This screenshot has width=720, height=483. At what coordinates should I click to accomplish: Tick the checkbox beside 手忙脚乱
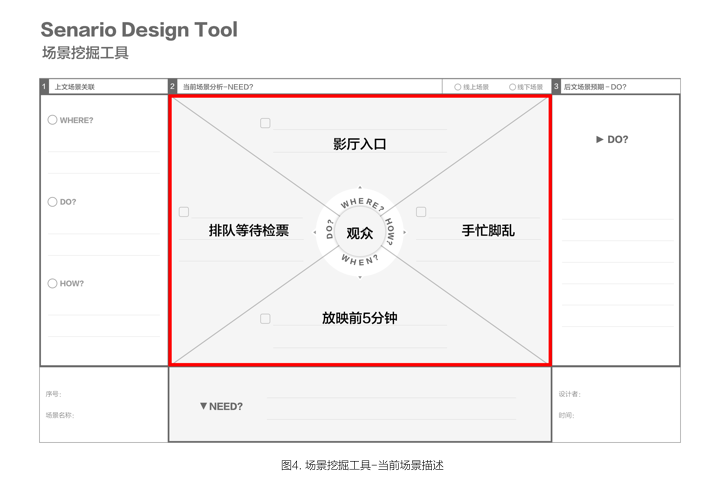coord(421,212)
